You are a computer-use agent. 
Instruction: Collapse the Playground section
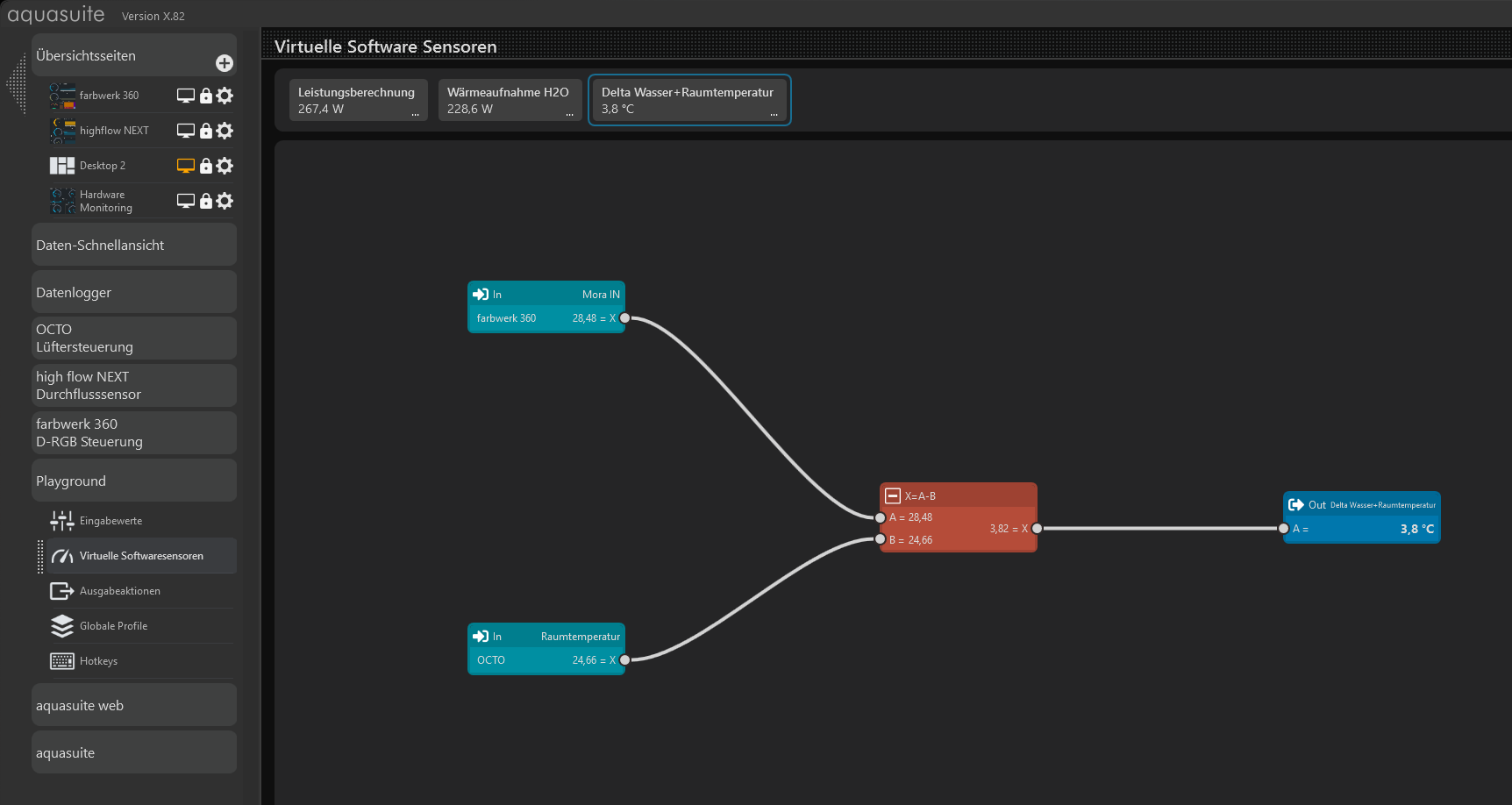[x=134, y=481]
